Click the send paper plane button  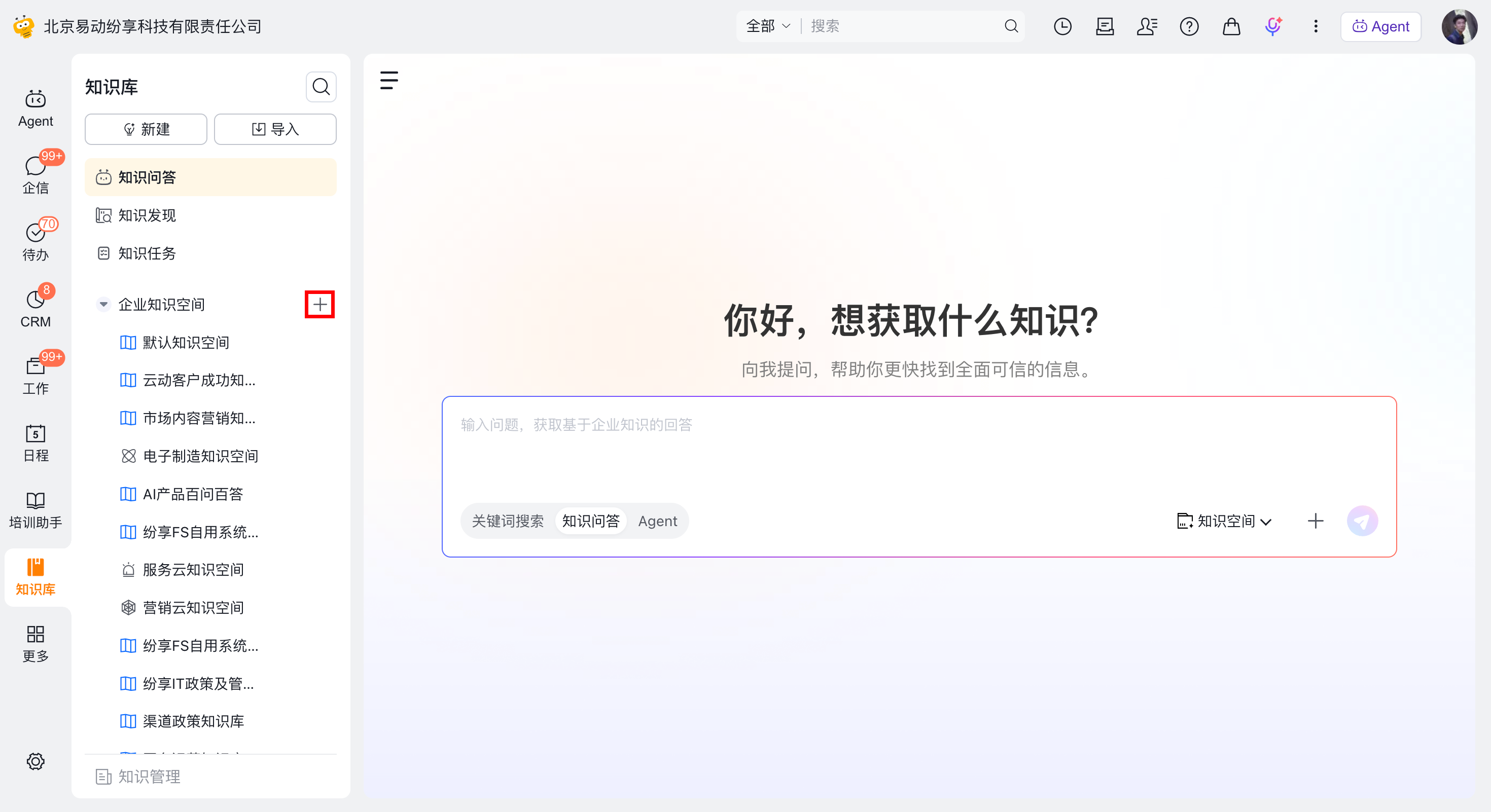pyautogui.click(x=1362, y=521)
